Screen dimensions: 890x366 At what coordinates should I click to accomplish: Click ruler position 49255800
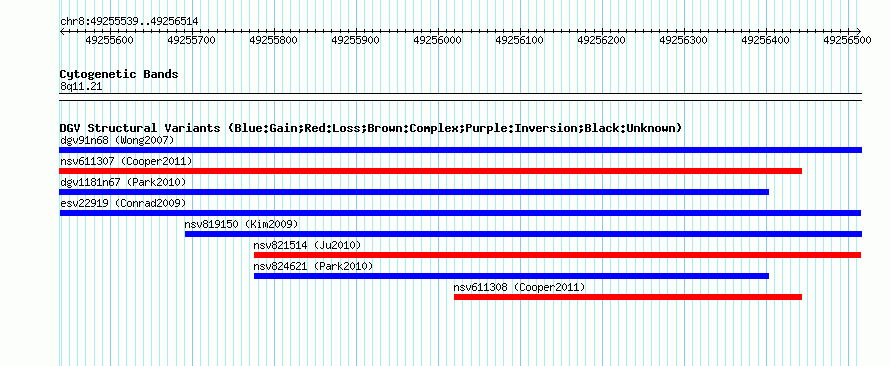(274, 40)
